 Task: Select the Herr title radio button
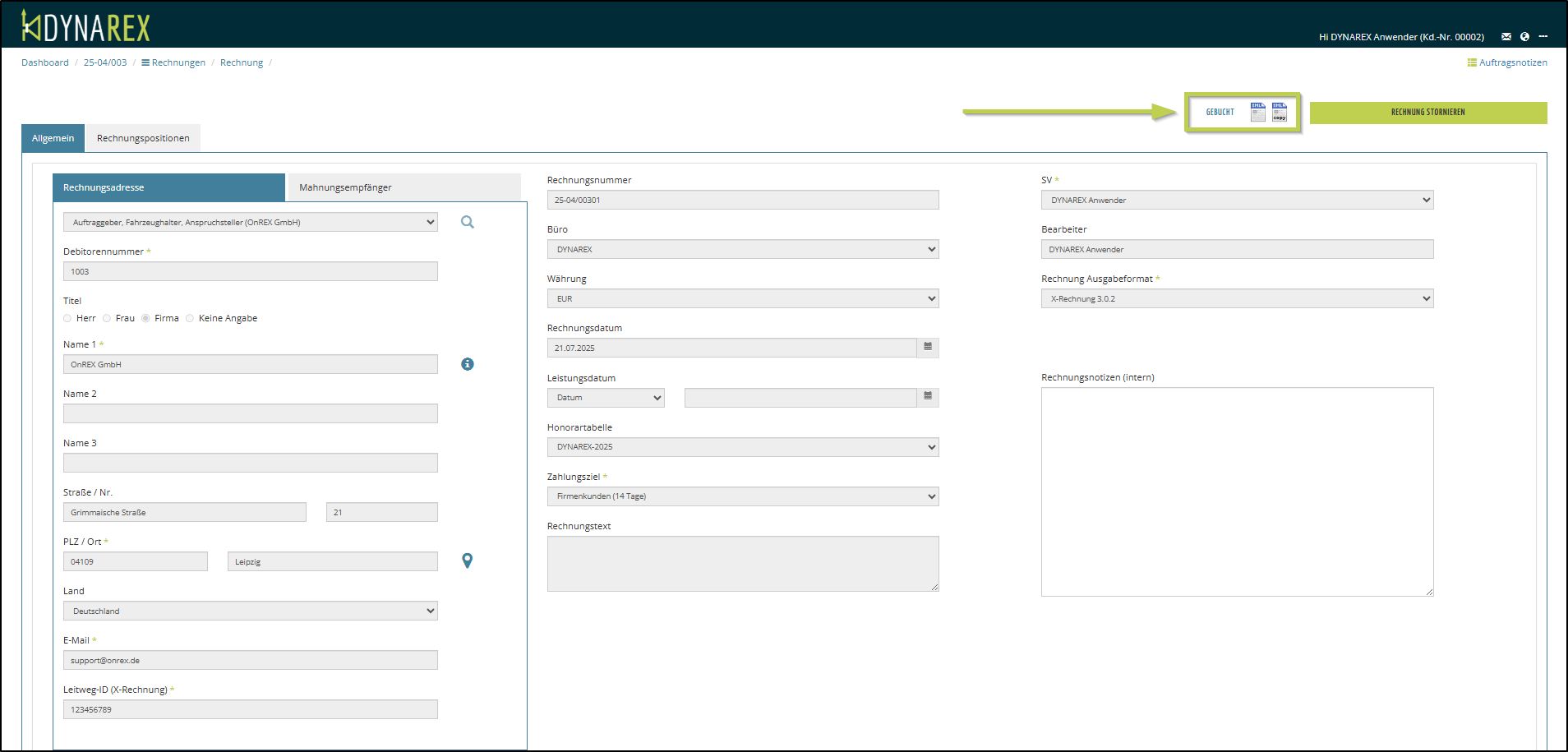[67, 318]
